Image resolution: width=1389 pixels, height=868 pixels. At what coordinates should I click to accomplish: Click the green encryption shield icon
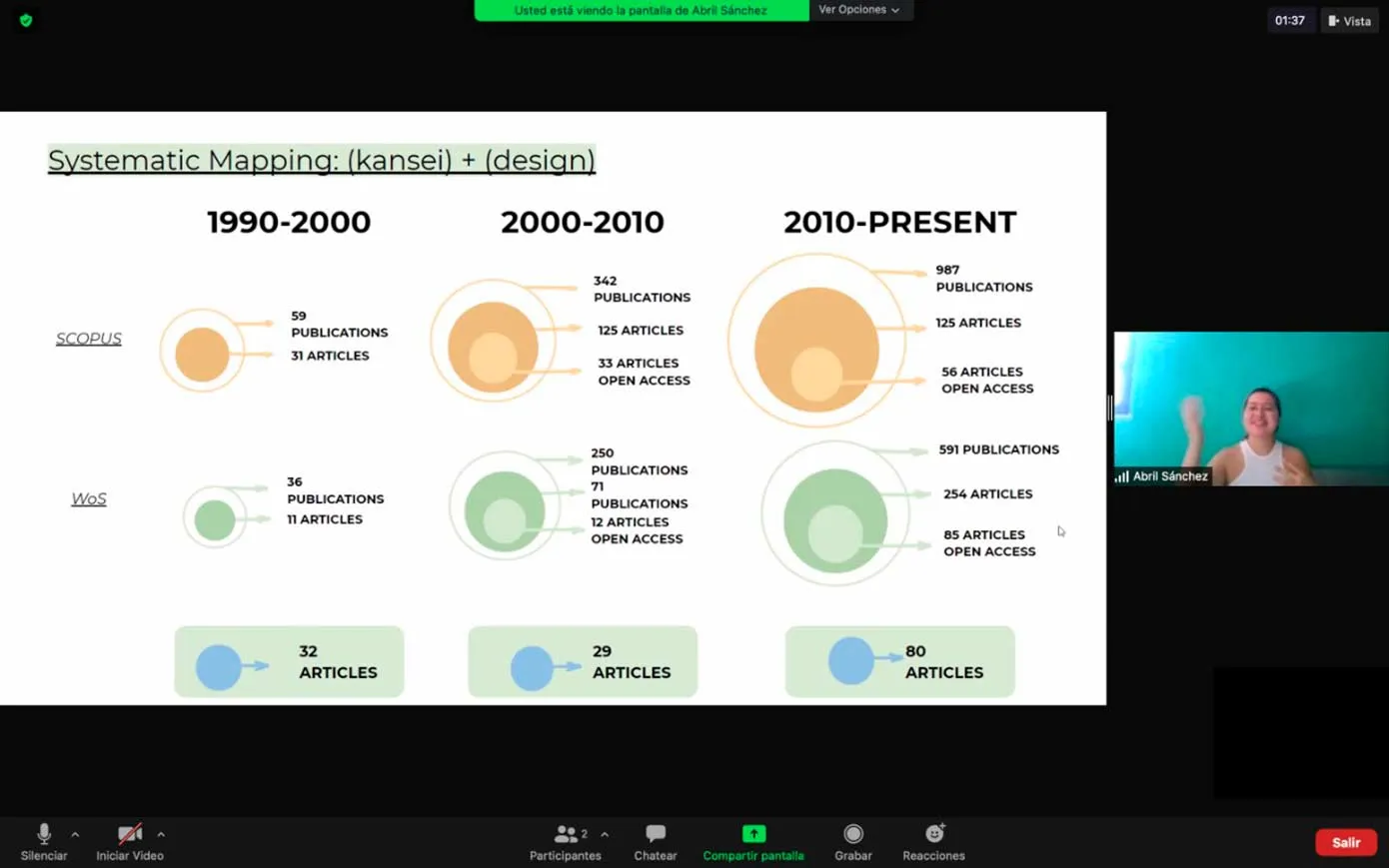click(26, 20)
